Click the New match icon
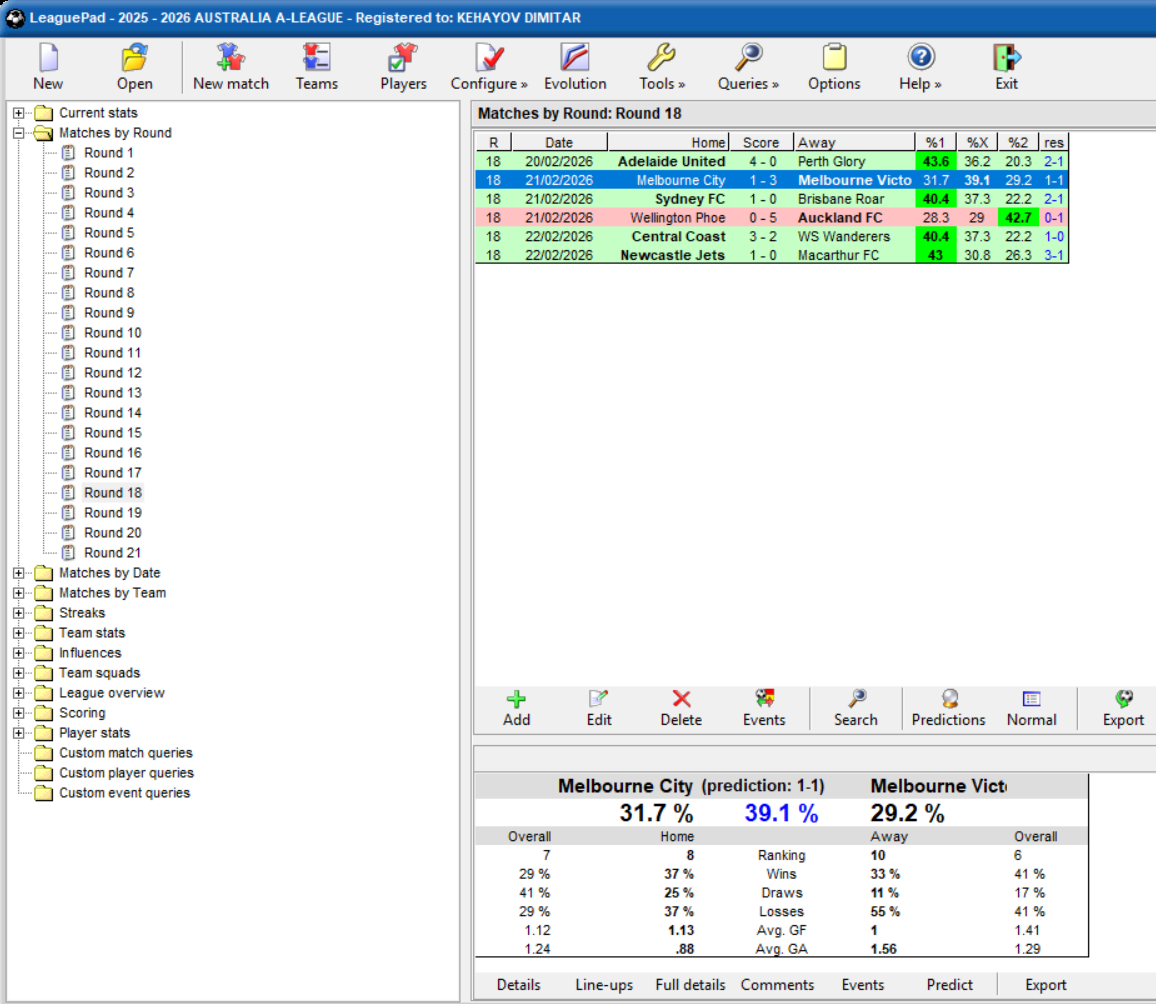1156x1004 pixels. 230,57
